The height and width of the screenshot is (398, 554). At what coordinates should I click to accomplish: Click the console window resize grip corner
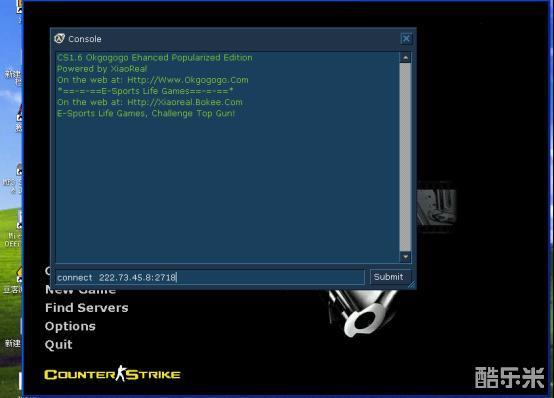point(412,285)
